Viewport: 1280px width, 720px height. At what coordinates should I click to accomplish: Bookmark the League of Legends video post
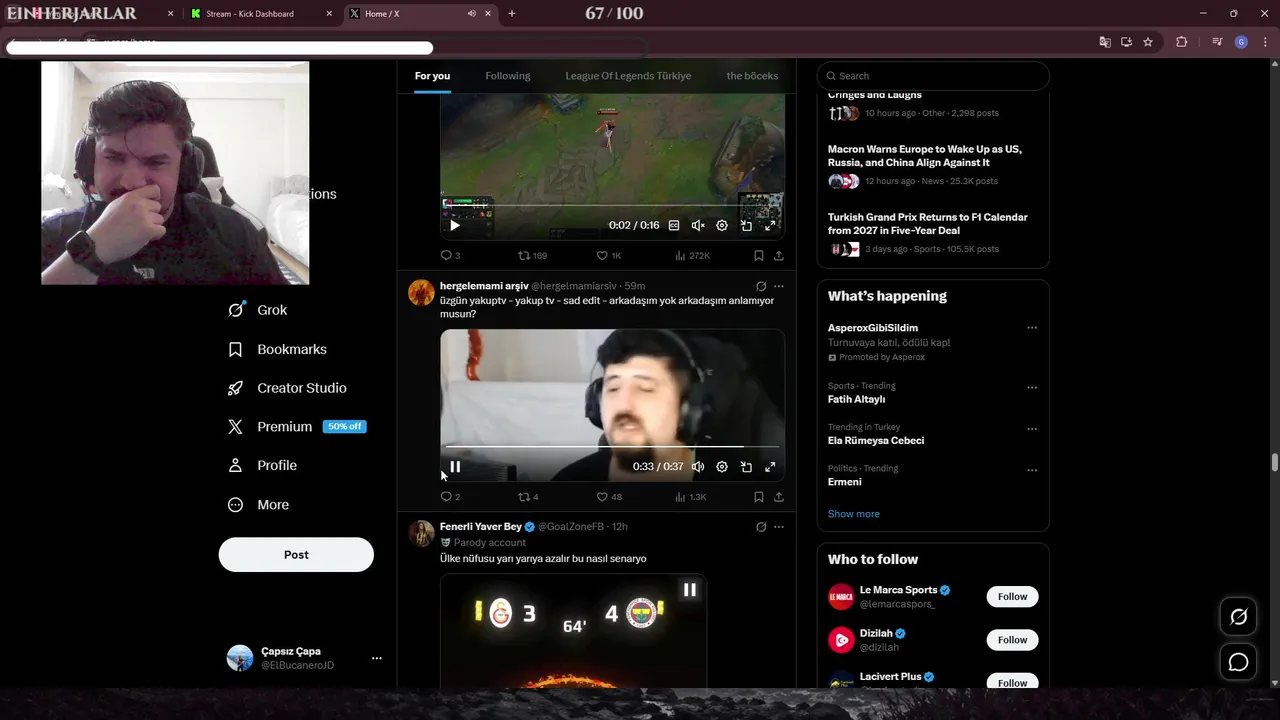tap(759, 256)
